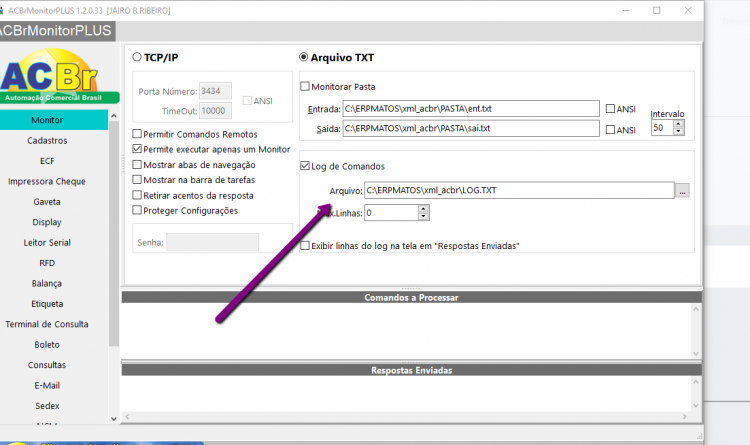This screenshot has width=750, height=445.
Task: Increase Intervalo with up arrow
Action: point(678,124)
